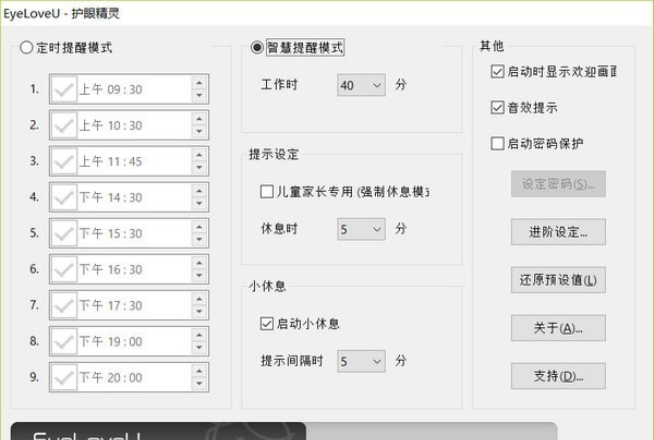This screenshot has height=440, width=654.
Task: Toggle checkbox for reminder 1 上午 09:30
Action: tap(63, 89)
